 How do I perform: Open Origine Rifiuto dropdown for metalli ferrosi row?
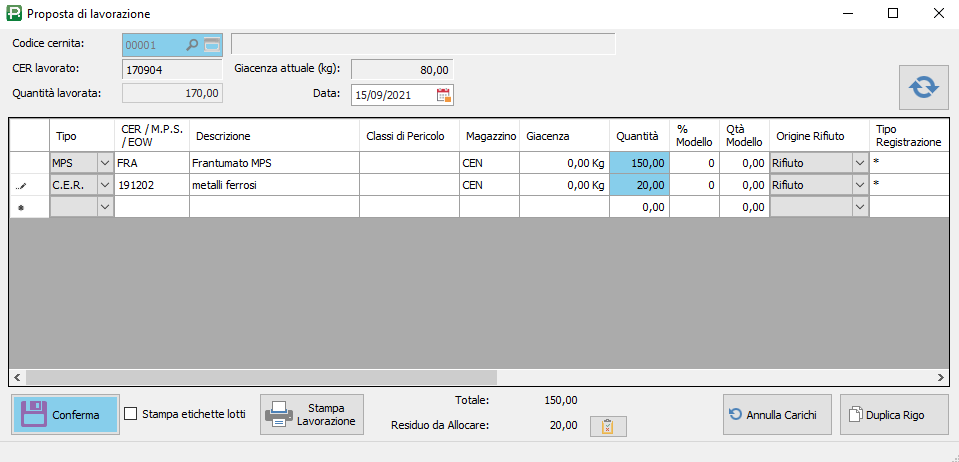point(859,185)
